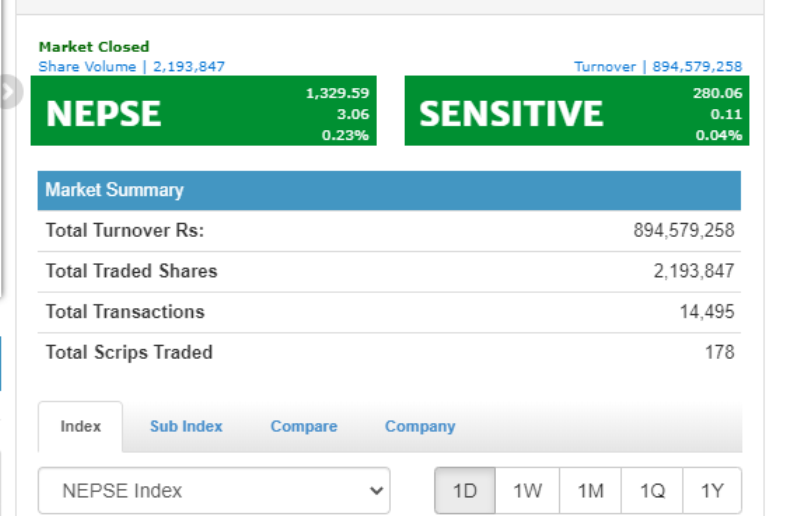Screen dimensions: 793x516
Task: Click the Market Closed status text
Action: point(94,47)
